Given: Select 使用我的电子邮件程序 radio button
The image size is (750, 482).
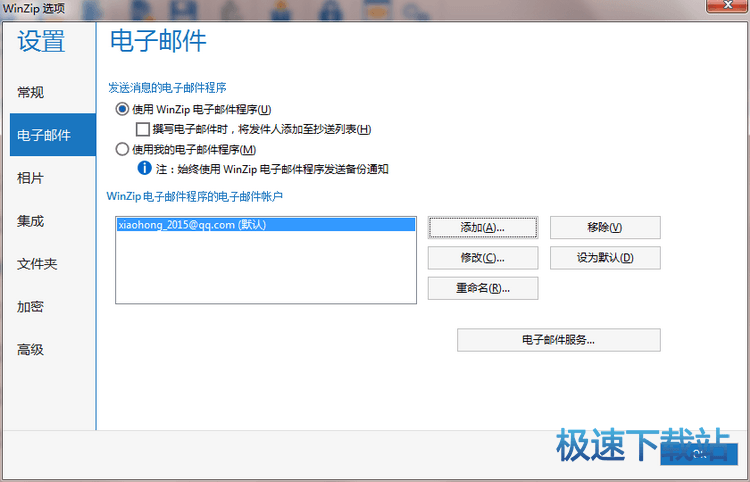Looking at the screenshot, I should coord(123,149).
